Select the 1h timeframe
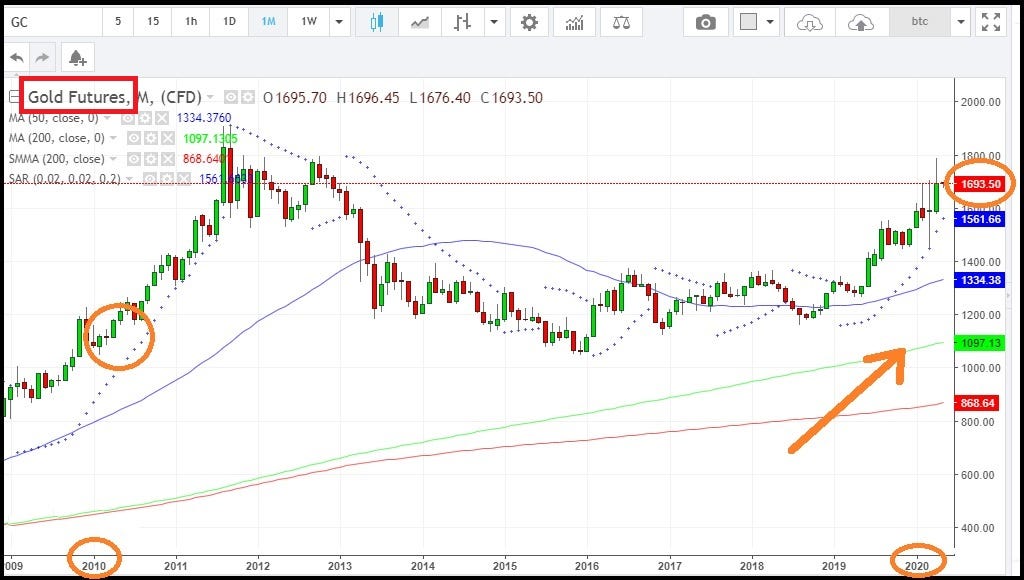1024x580 pixels. pos(191,22)
